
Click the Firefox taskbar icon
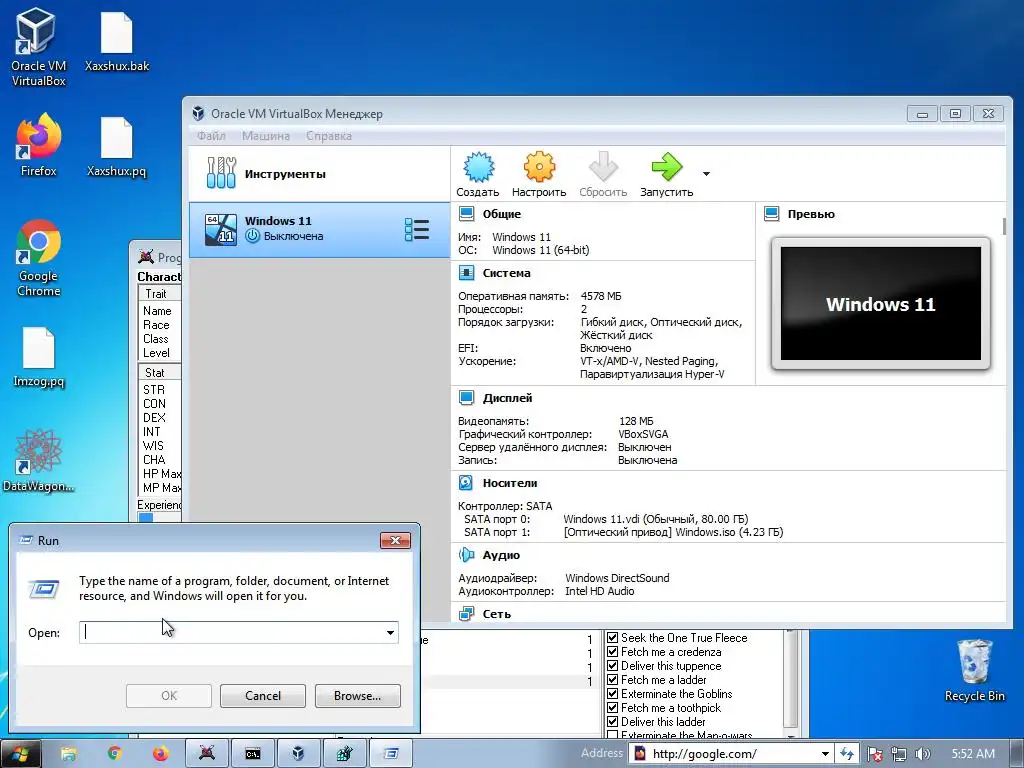click(x=161, y=754)
